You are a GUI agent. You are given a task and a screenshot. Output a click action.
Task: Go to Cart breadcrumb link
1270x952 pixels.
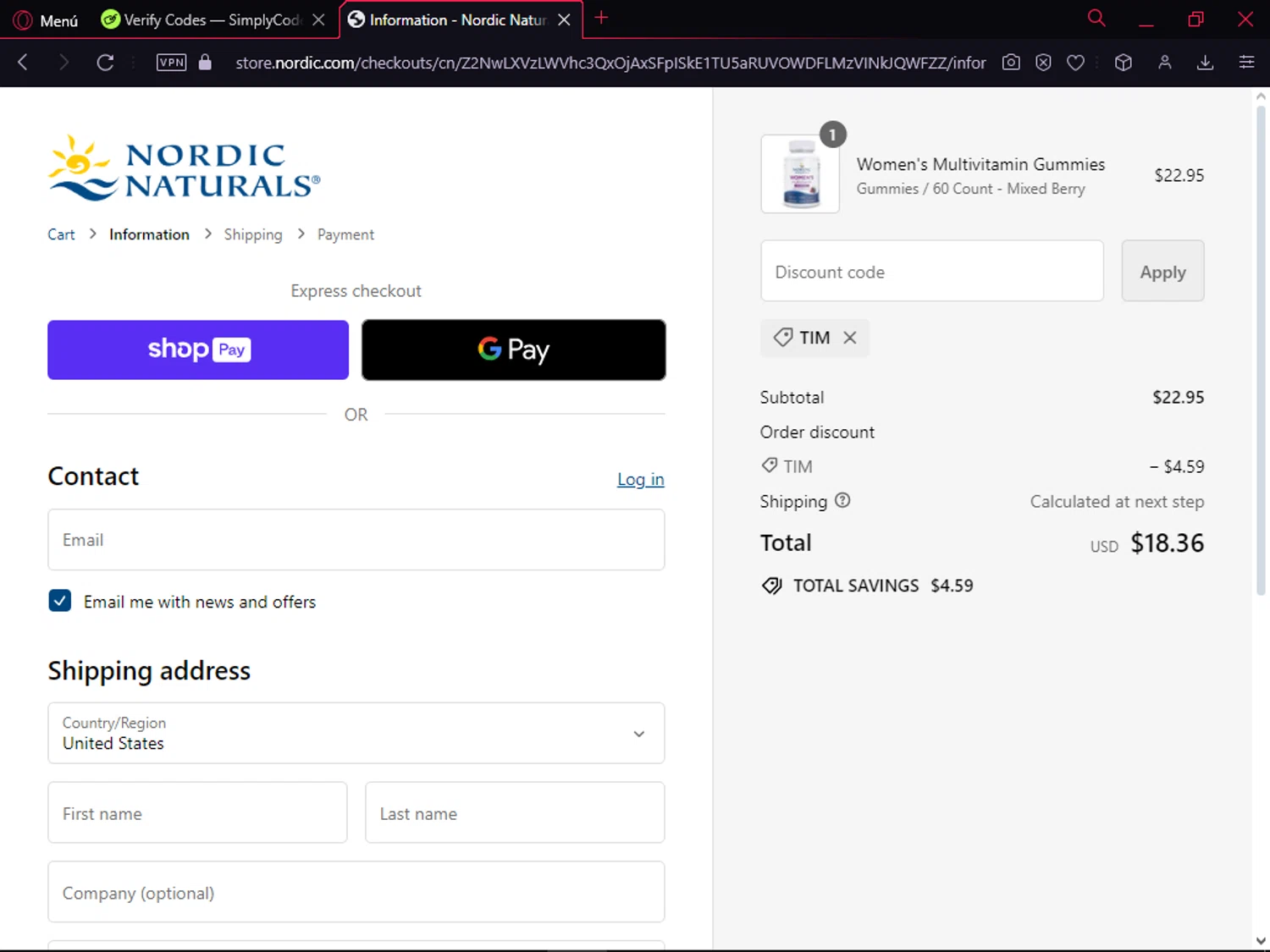pos(61,234)
